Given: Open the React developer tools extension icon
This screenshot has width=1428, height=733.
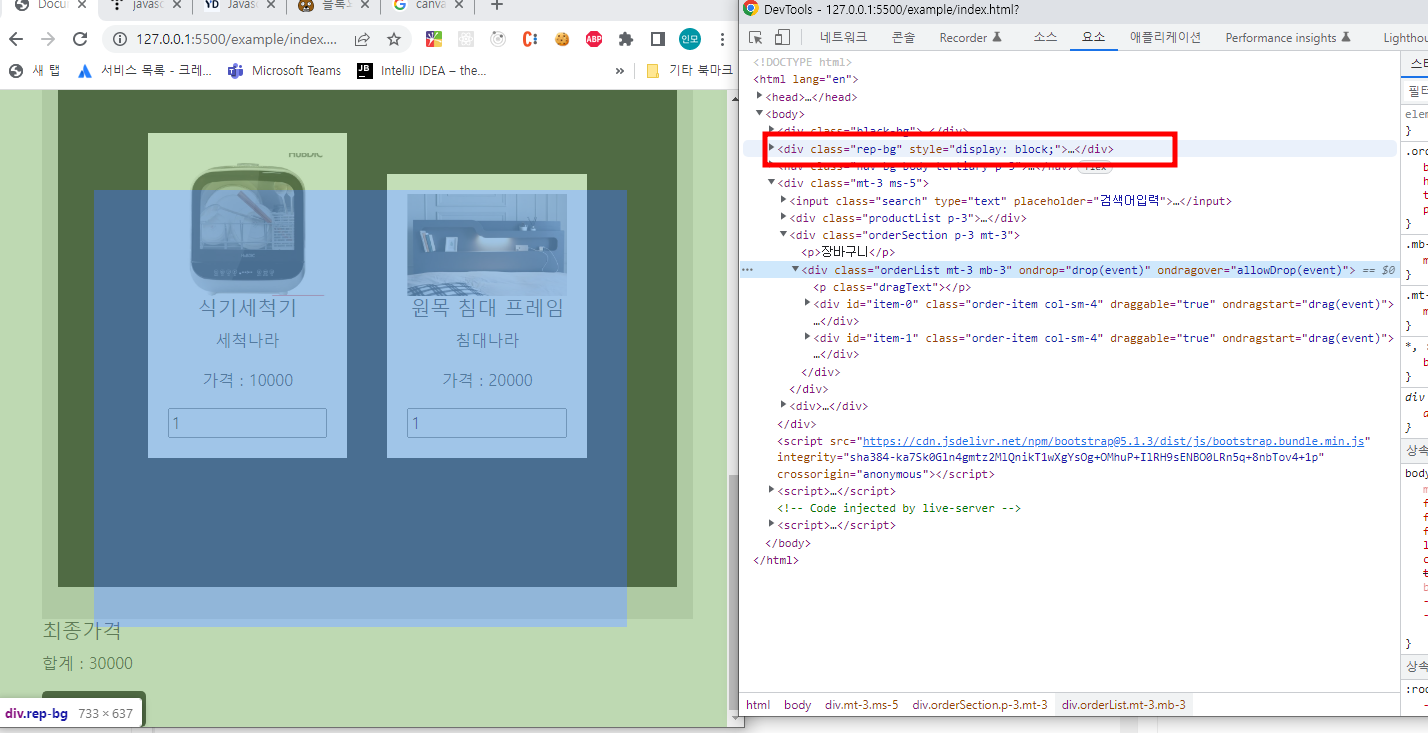Looking at the screenshot, I should (x=466, y=40).
